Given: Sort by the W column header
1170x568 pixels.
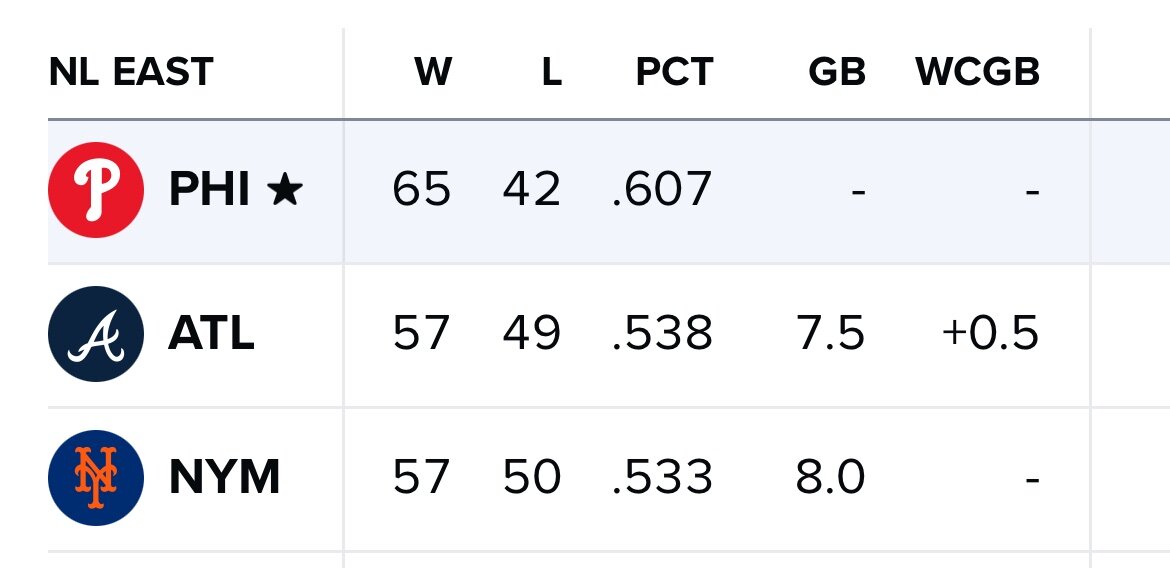Looking at the screenshot, I should pyautogui.click(x=433, y=72).
